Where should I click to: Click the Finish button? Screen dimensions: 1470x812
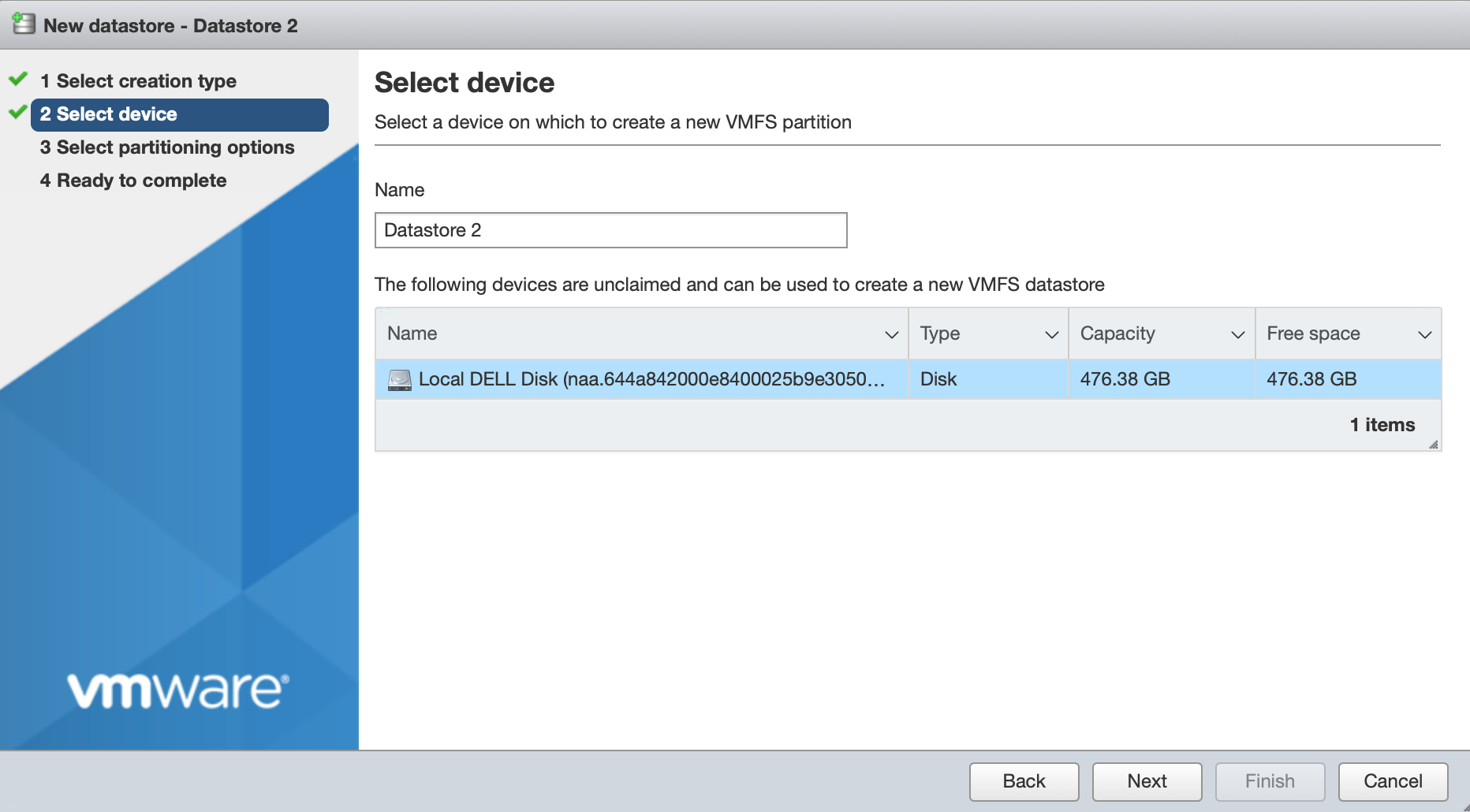coord(1270,781)
